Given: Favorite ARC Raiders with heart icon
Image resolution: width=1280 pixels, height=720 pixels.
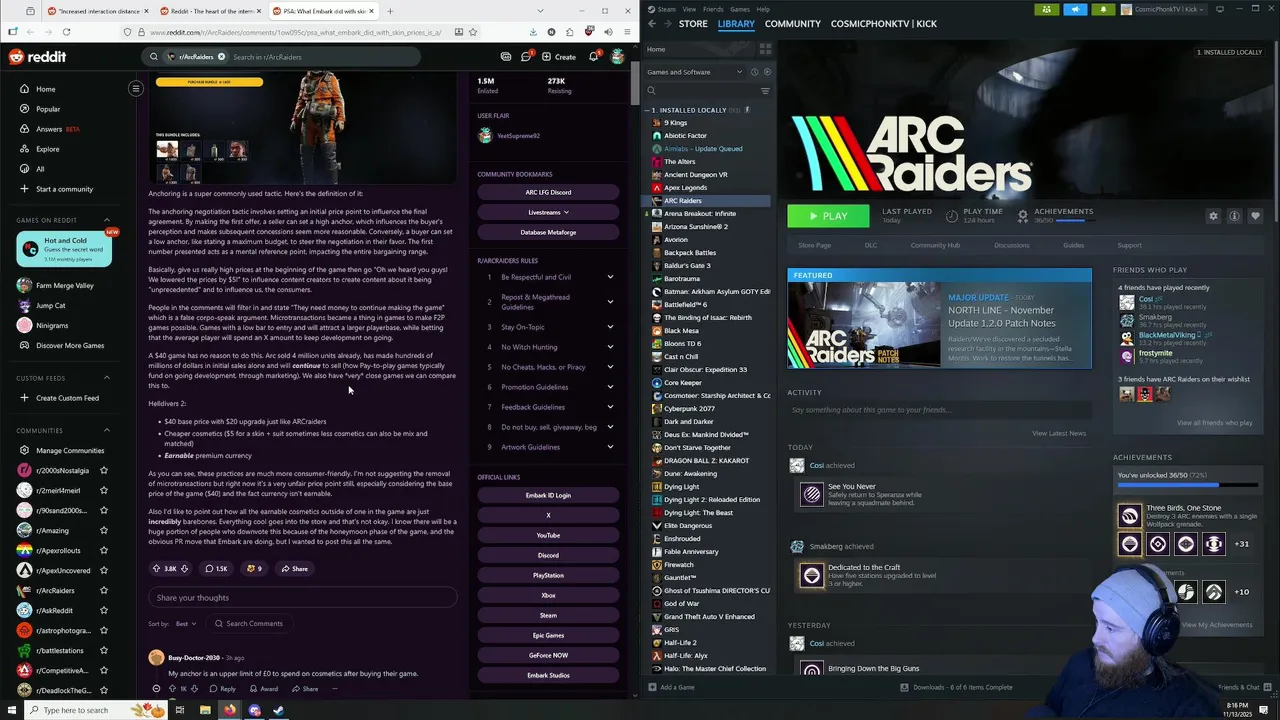Looking at the screenshot, I should [x=1255, y=216].
